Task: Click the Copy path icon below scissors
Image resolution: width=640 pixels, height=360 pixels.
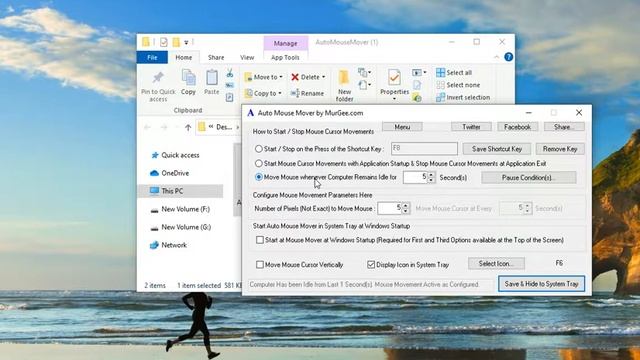Action: pyautogui.click(x=230, y=85)
